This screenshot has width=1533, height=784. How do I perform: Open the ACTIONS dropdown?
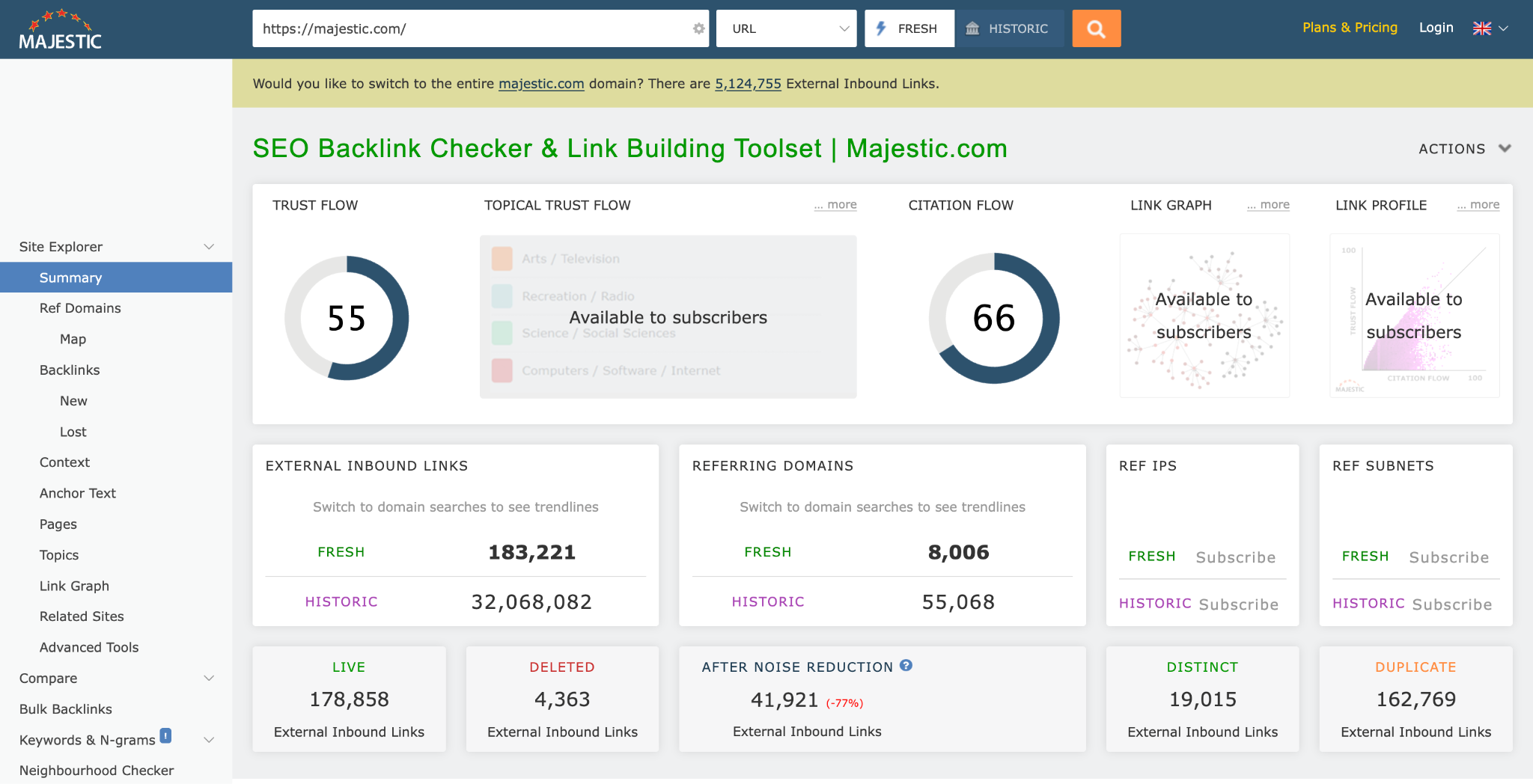pyautogui.click(x=1465, y=149)
